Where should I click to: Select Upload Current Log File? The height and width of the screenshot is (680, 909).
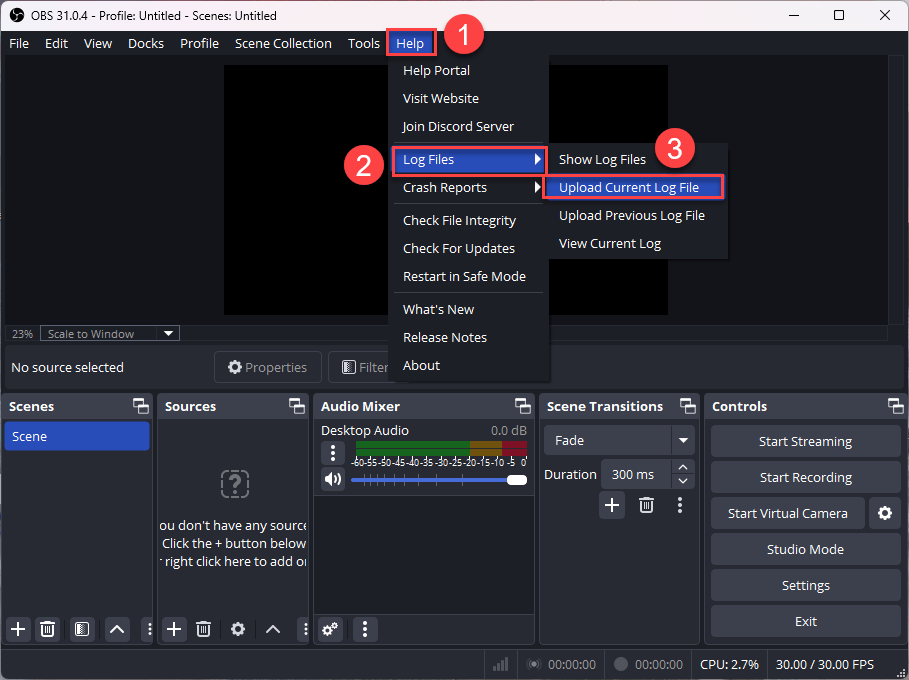pyautogui.click(x=634, y=188)
